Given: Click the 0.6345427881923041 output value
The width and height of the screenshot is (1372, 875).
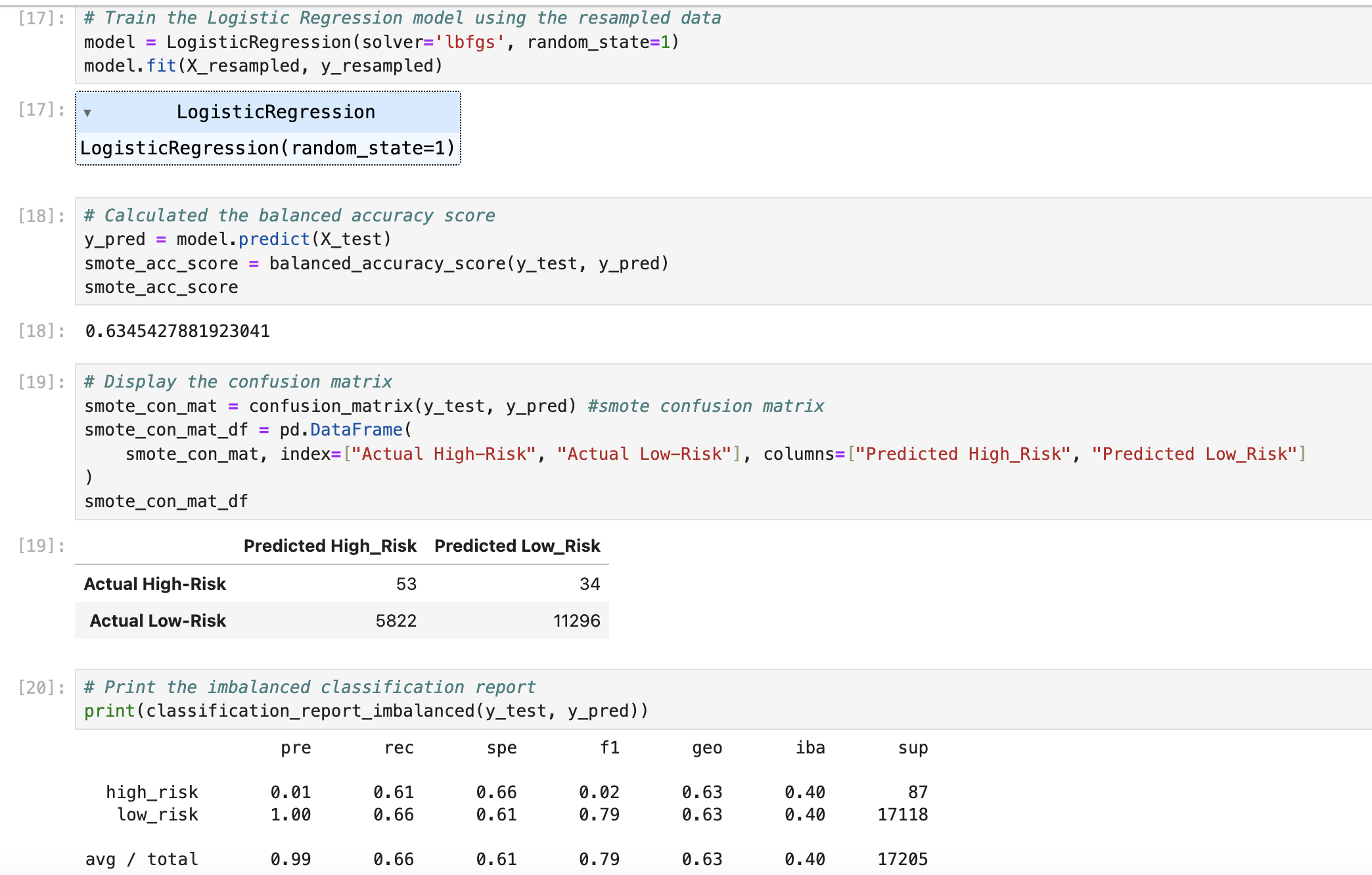Looking at the screenshot, I should click(177, 331).
